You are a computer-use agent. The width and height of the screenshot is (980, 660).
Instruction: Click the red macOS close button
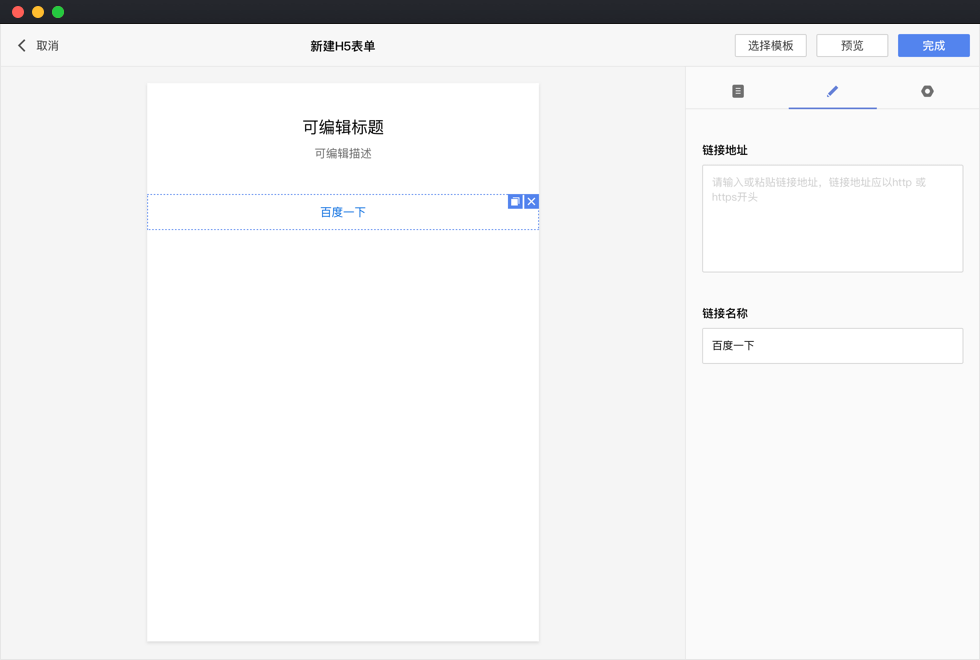coord(18,12)
